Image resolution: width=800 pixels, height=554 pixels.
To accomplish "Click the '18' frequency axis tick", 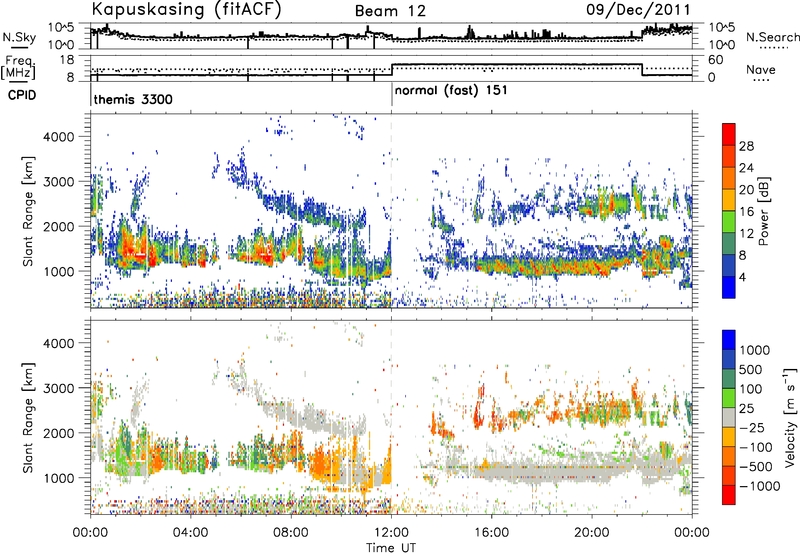I will [x=67, y=60].
